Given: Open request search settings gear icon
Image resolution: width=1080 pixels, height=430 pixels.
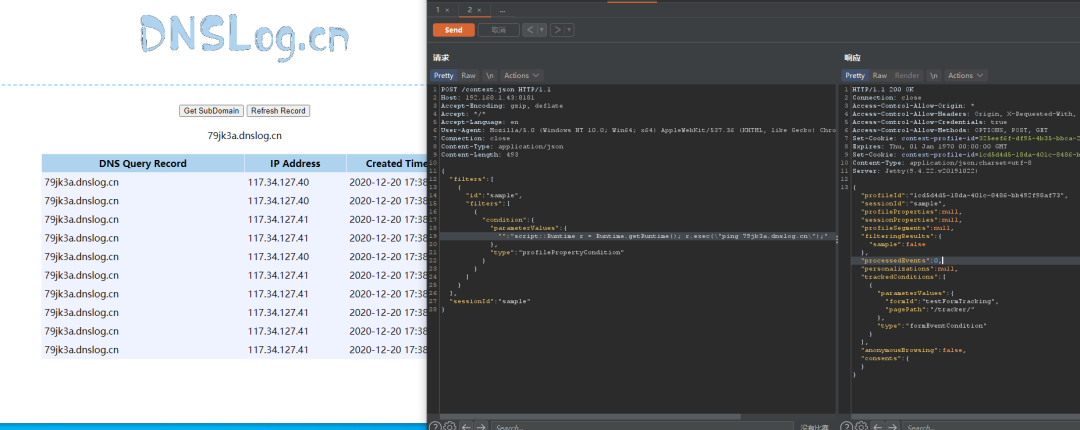Looking at the screenshot, I should [450, 426].
